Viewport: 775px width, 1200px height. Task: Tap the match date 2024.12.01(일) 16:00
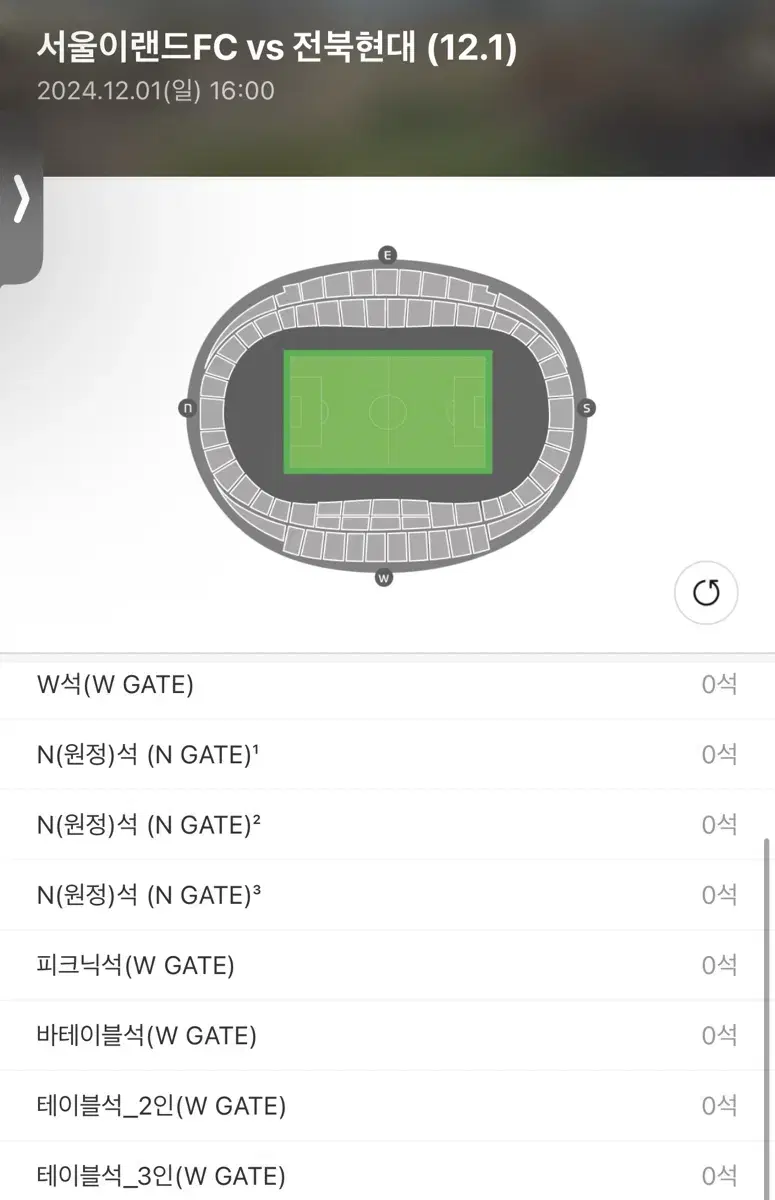pos(155,91)
